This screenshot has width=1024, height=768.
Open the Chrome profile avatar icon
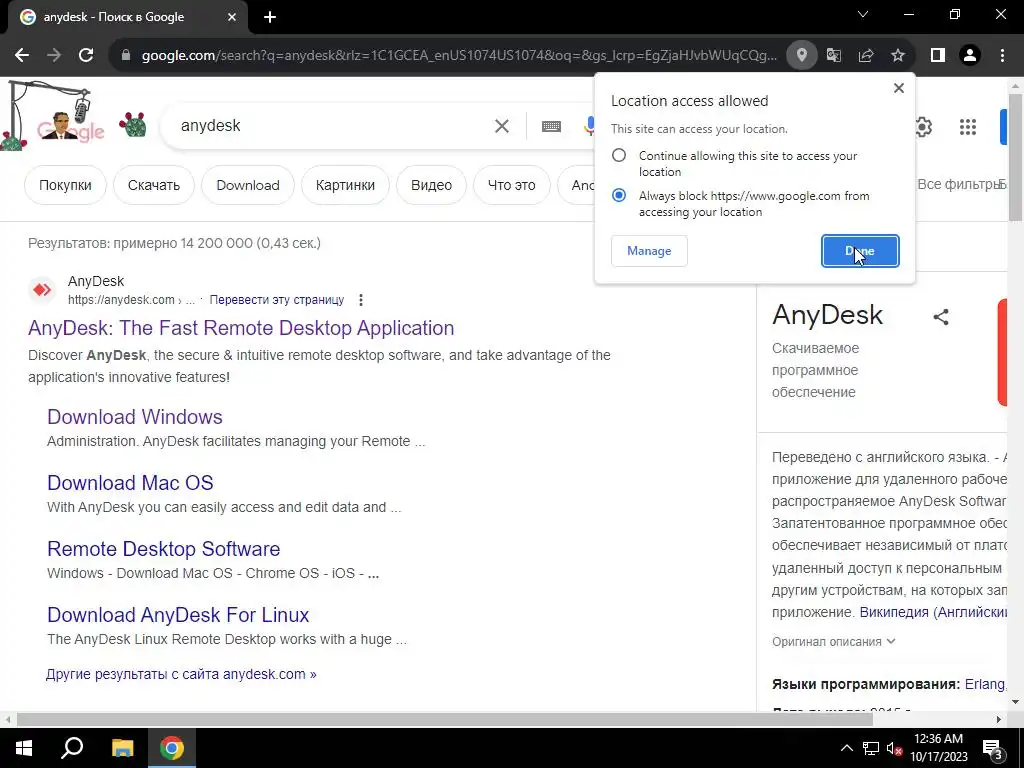coord(970,56)
